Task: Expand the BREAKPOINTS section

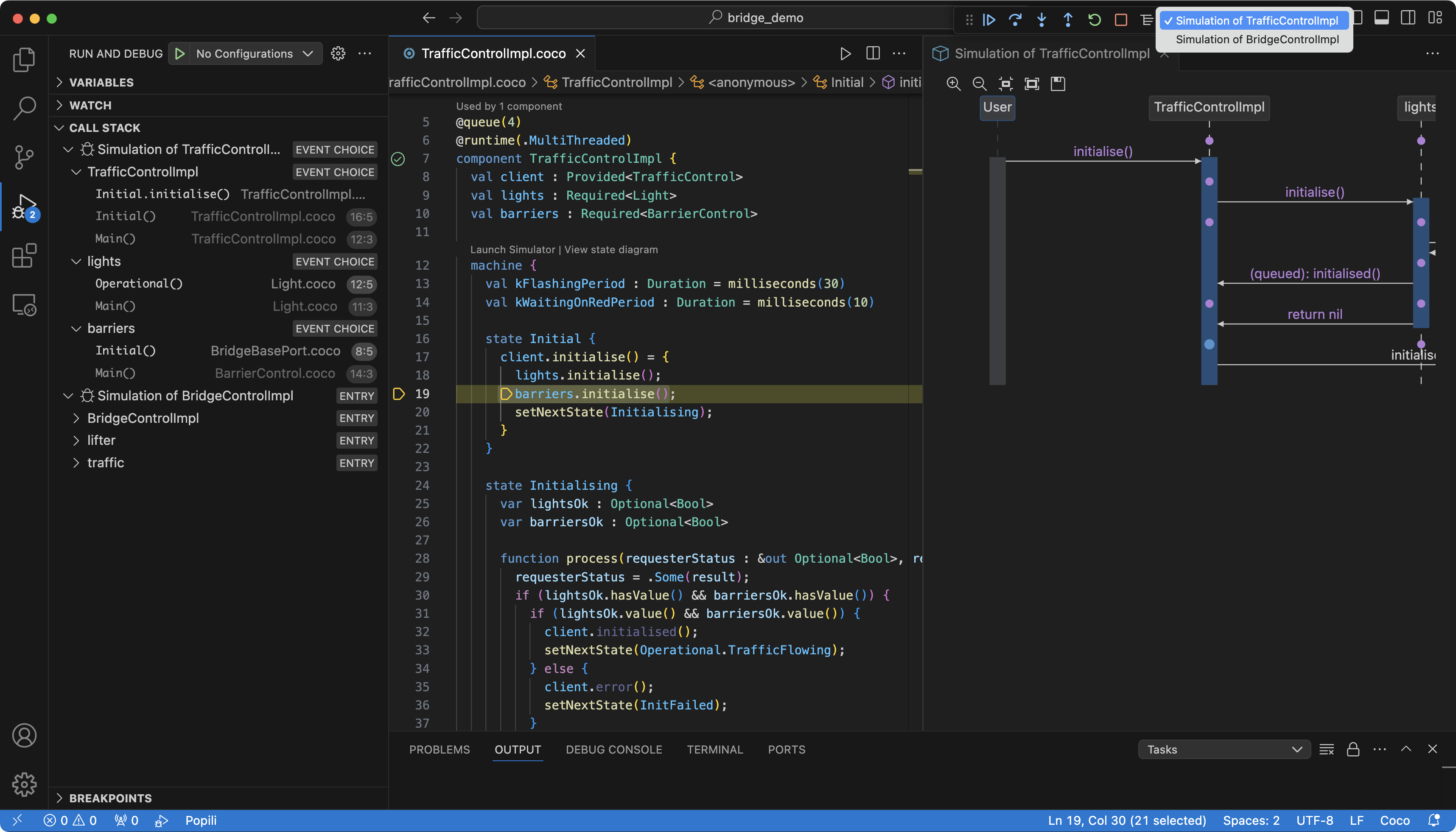Action: click(110, 798)
